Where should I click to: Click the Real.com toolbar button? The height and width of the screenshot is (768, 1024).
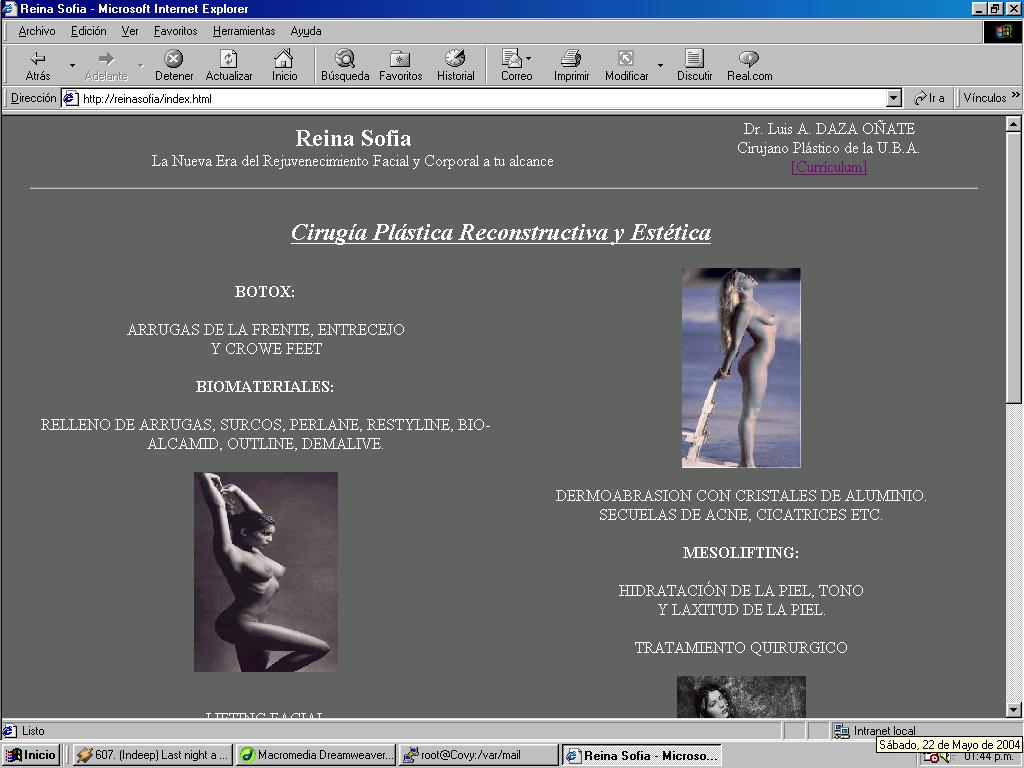(749, 66)
